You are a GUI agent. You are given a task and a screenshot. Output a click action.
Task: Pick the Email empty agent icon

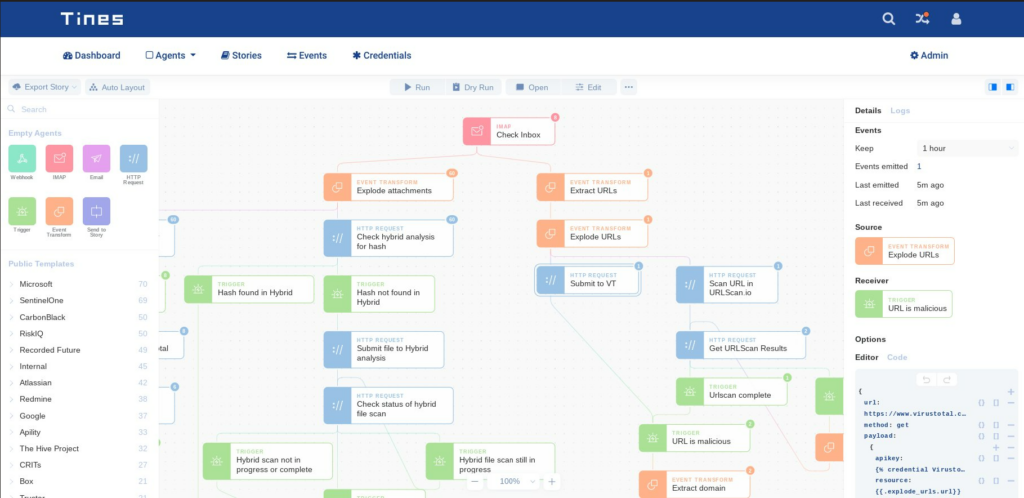point(97,159)
